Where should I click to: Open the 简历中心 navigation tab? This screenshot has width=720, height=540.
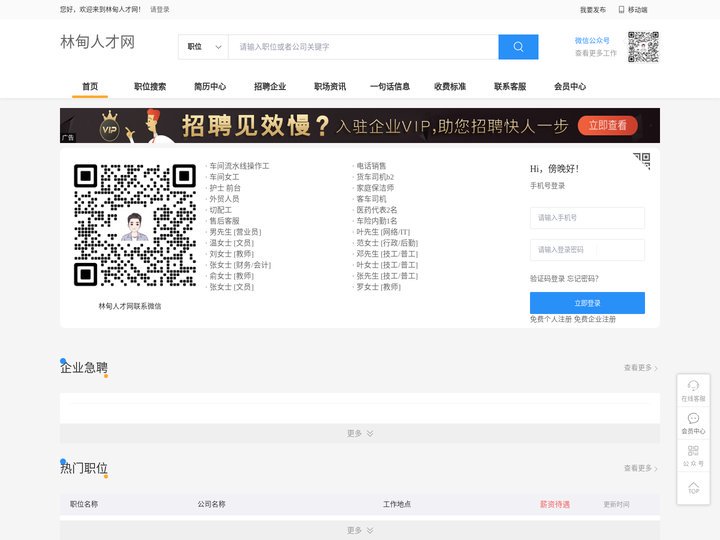[x=210, y=86]
